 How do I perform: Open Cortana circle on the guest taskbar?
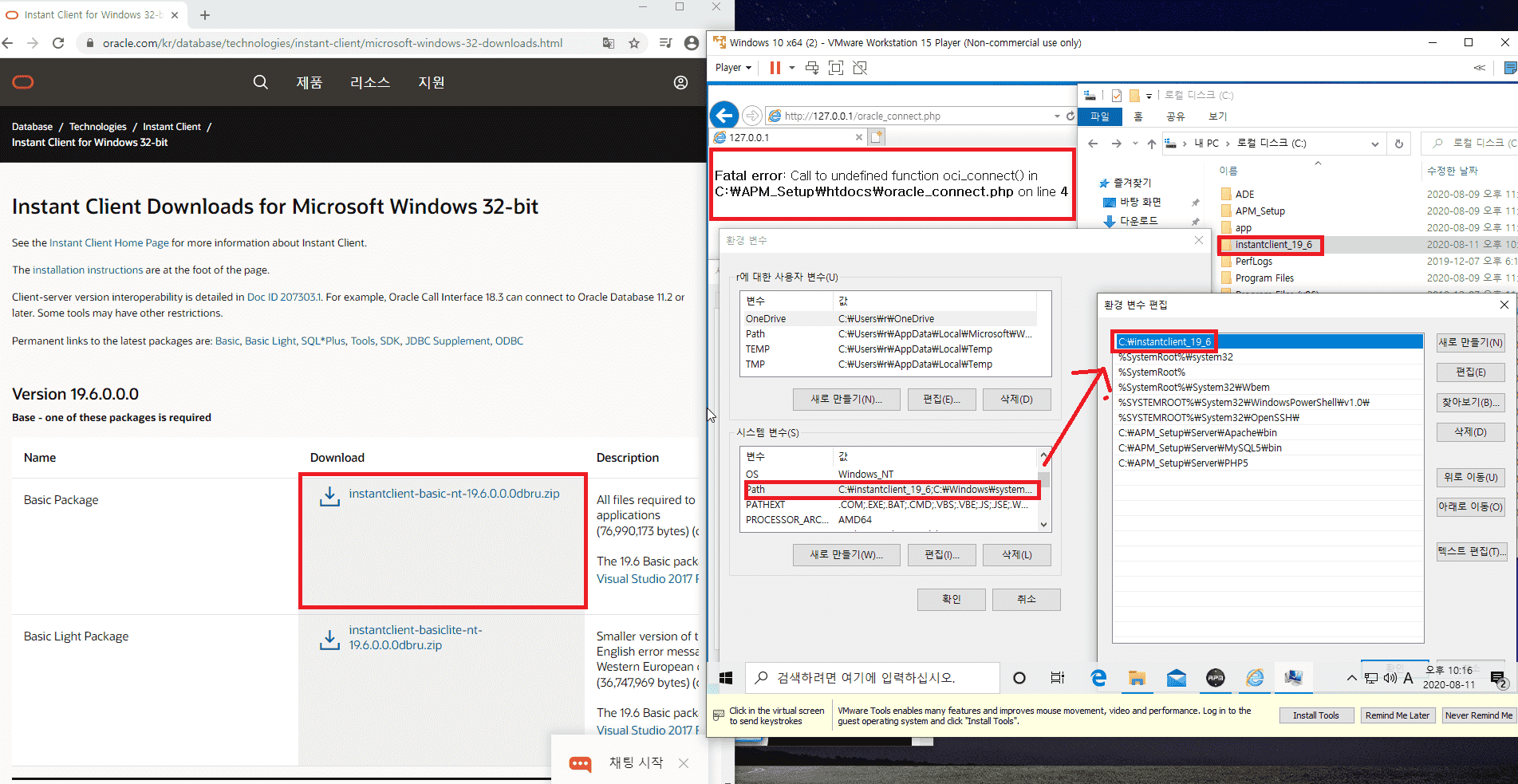point(1019,678)
